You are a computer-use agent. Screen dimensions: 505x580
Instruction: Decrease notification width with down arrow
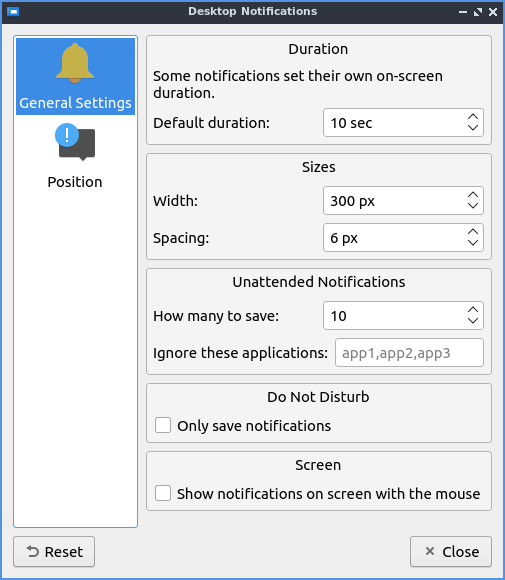click(473, 206)
